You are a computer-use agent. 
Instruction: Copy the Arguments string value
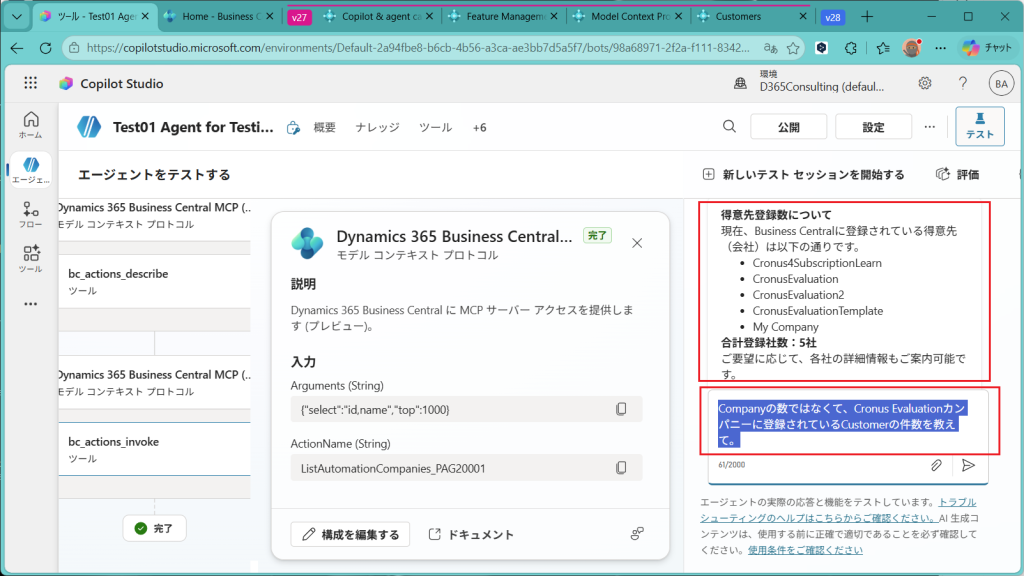[x=621, y=409]
